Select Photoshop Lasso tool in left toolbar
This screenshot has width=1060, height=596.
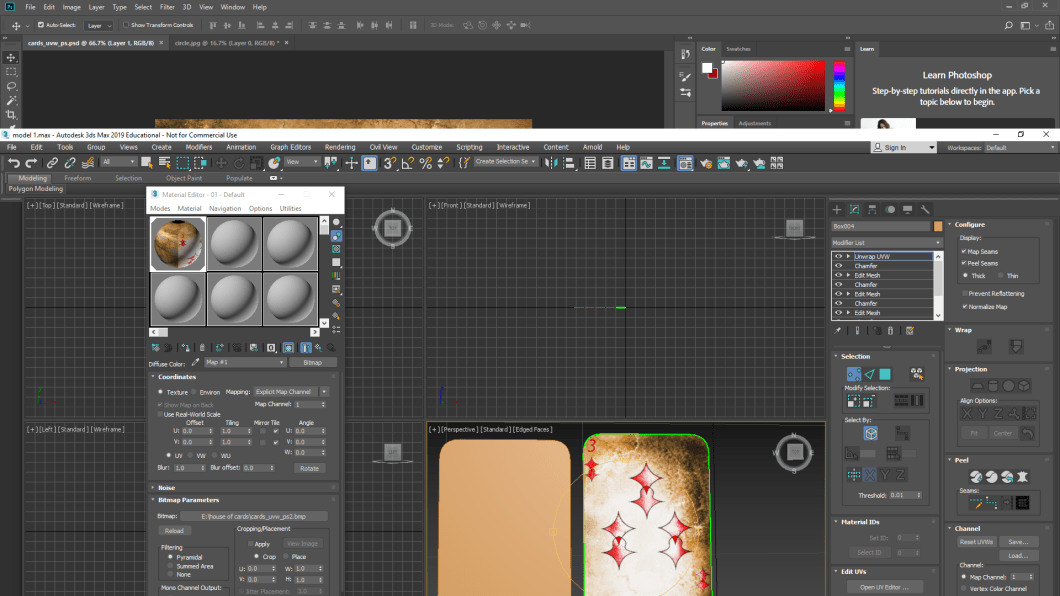tap(11, 86)
